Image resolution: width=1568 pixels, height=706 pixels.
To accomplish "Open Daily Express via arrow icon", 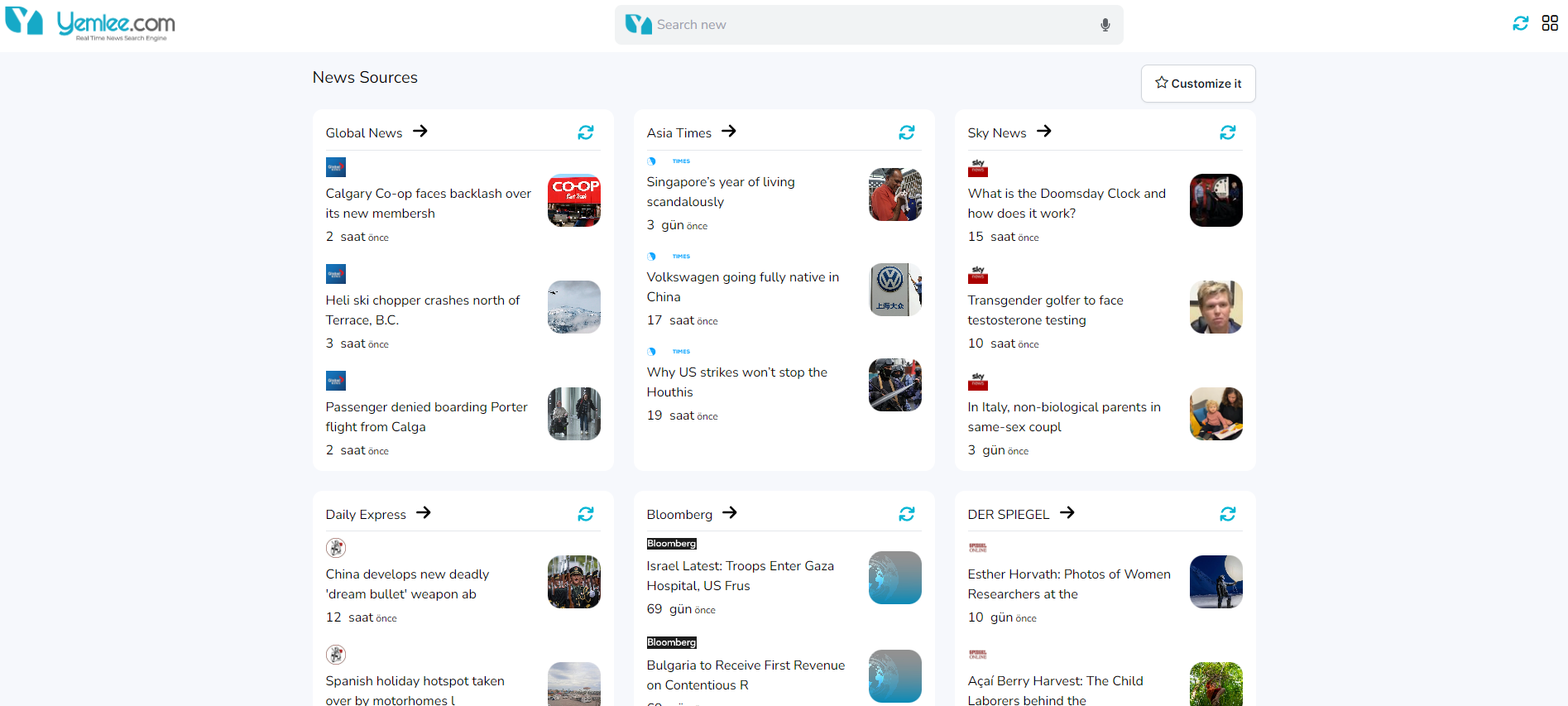I will [424, 512].
